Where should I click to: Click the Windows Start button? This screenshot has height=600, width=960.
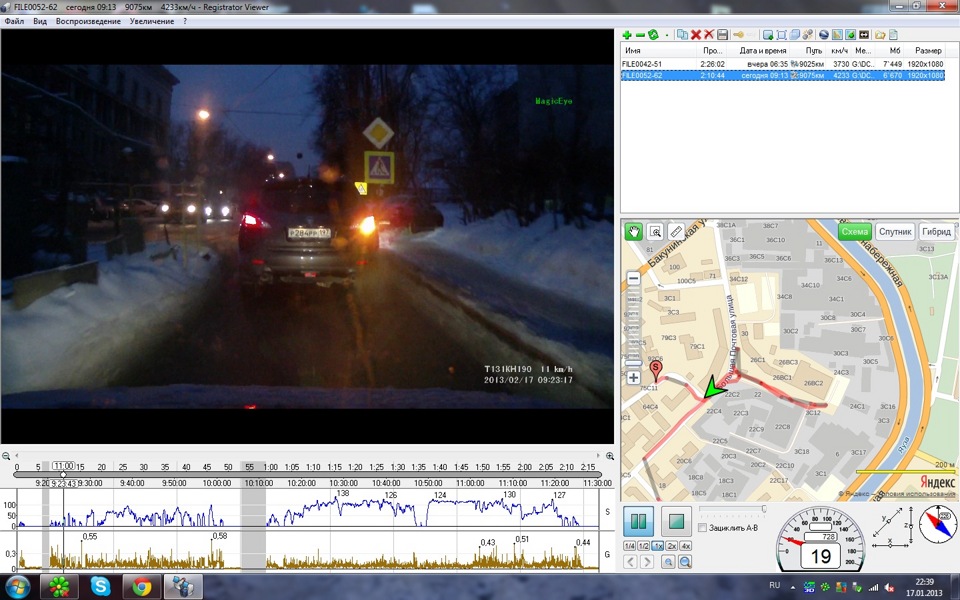coord(17,587)
